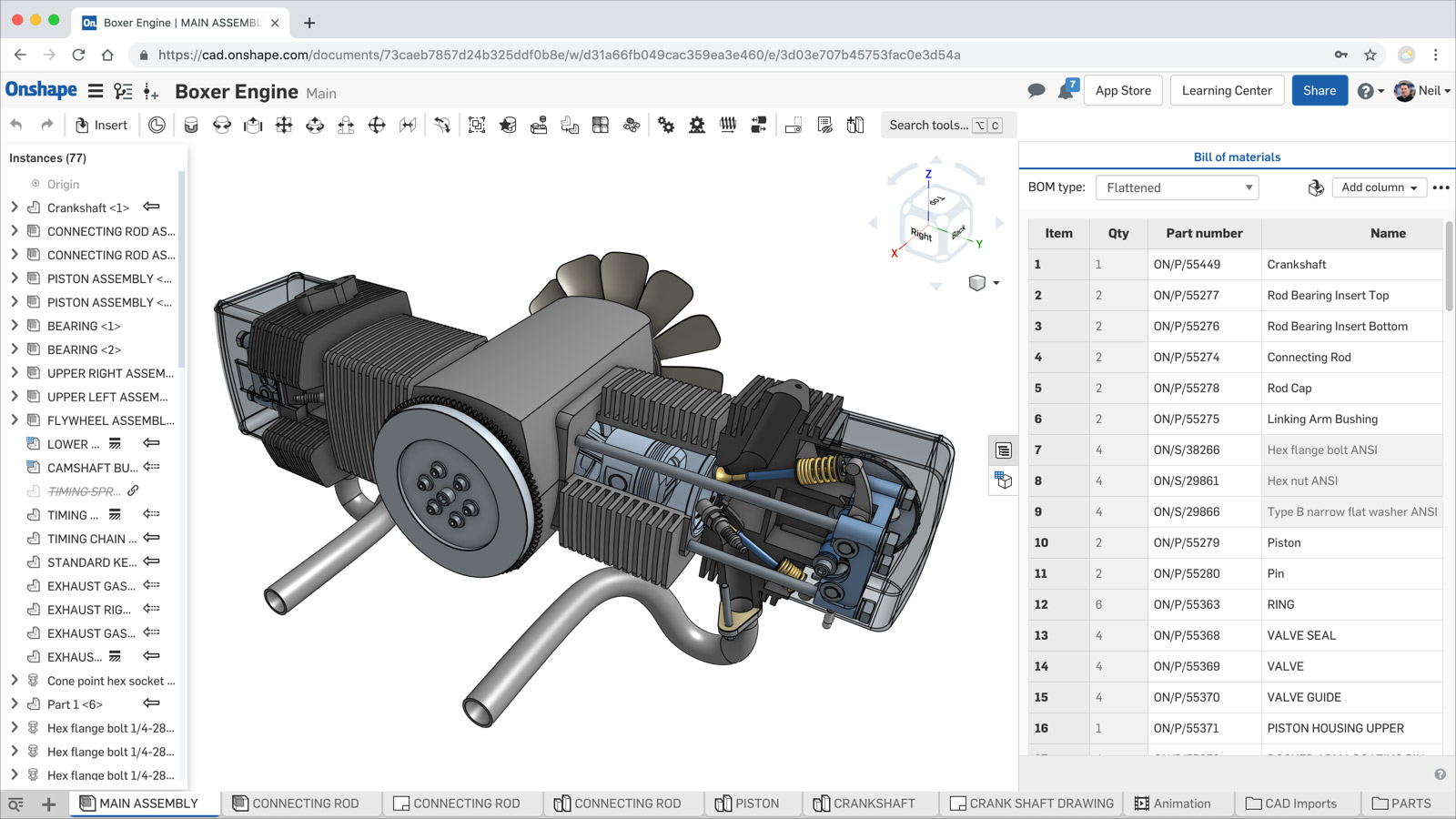Open the notifications bell showing 7 alerts

click(1065, 90)
